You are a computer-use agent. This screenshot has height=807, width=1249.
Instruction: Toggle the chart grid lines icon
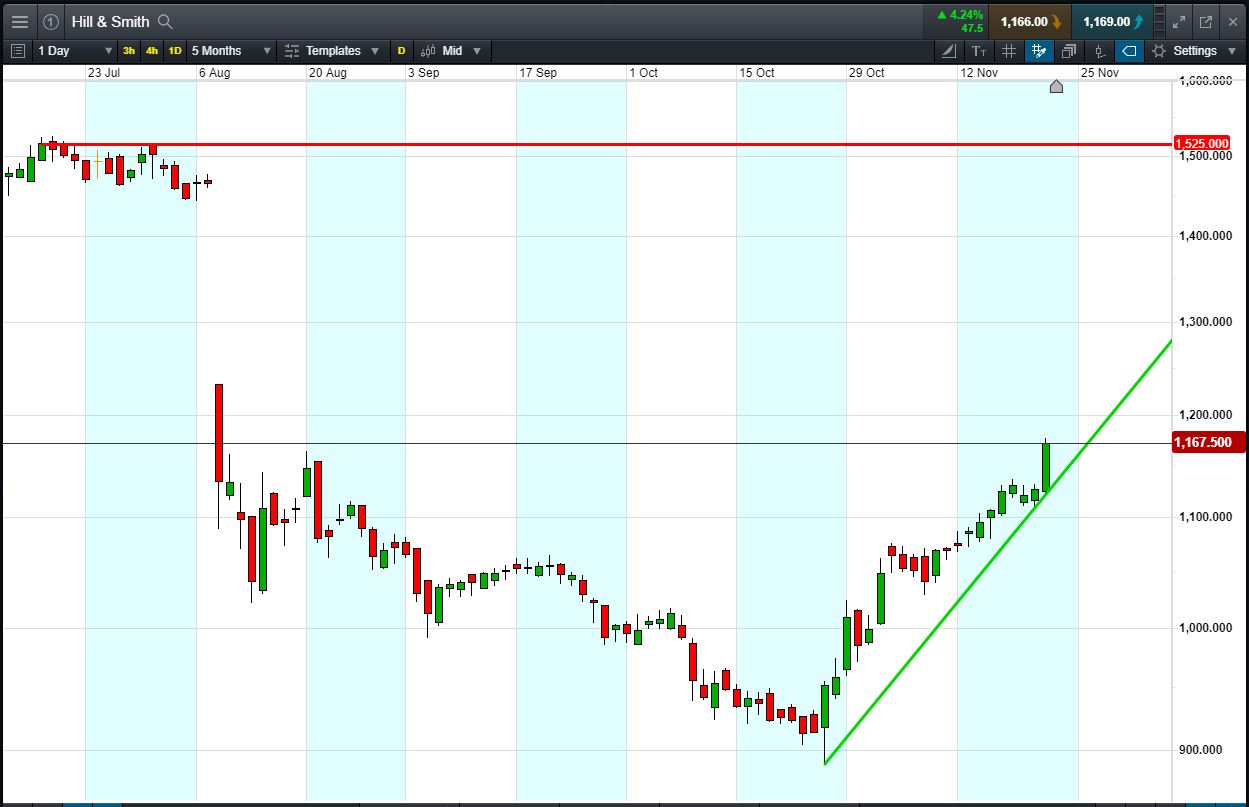[x=1009, y=50]
